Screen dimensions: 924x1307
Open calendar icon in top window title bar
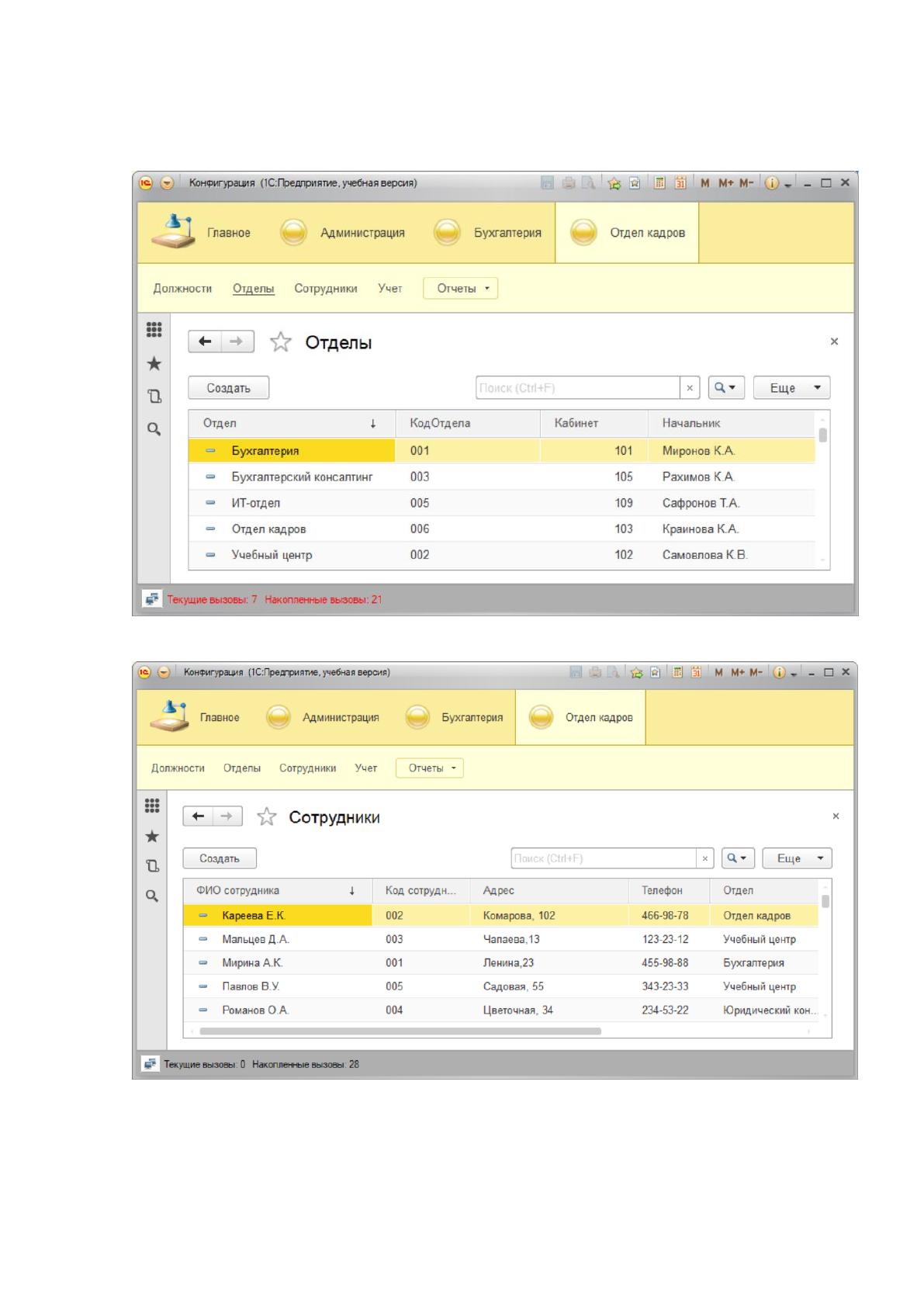point(680,183)
